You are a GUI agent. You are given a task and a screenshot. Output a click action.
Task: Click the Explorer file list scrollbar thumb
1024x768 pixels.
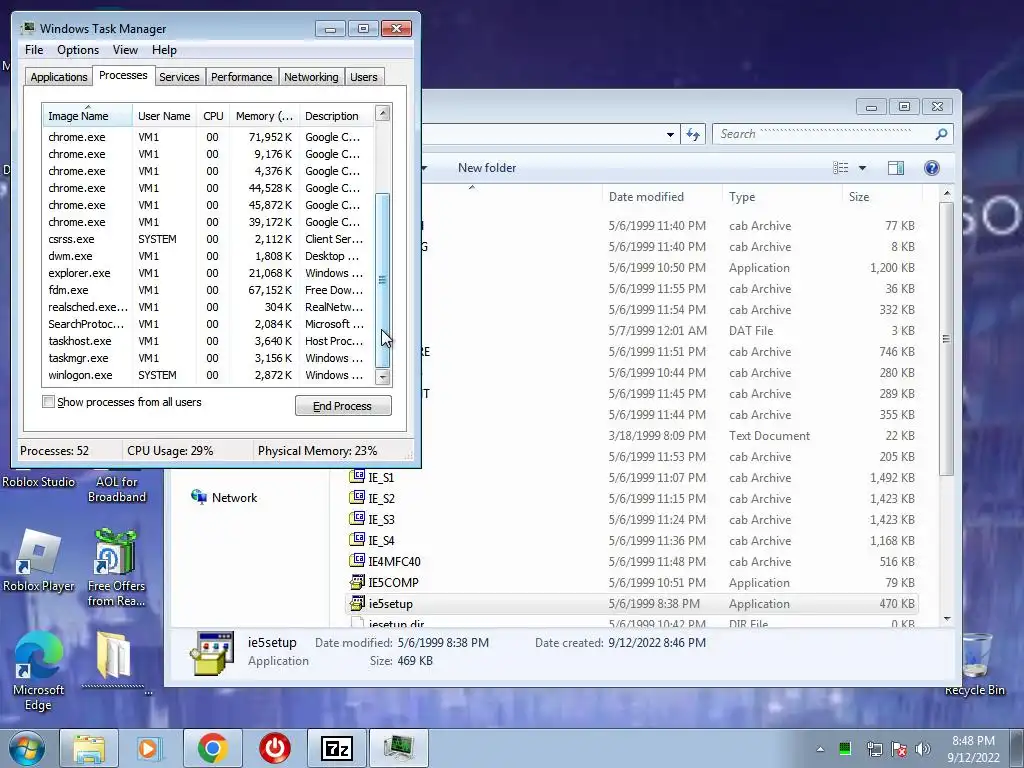click(x=946, y=338)
